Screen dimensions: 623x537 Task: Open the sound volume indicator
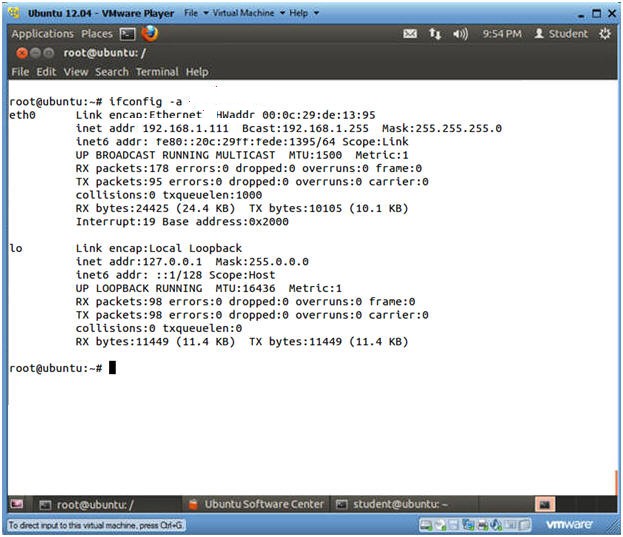pos(461,34)
